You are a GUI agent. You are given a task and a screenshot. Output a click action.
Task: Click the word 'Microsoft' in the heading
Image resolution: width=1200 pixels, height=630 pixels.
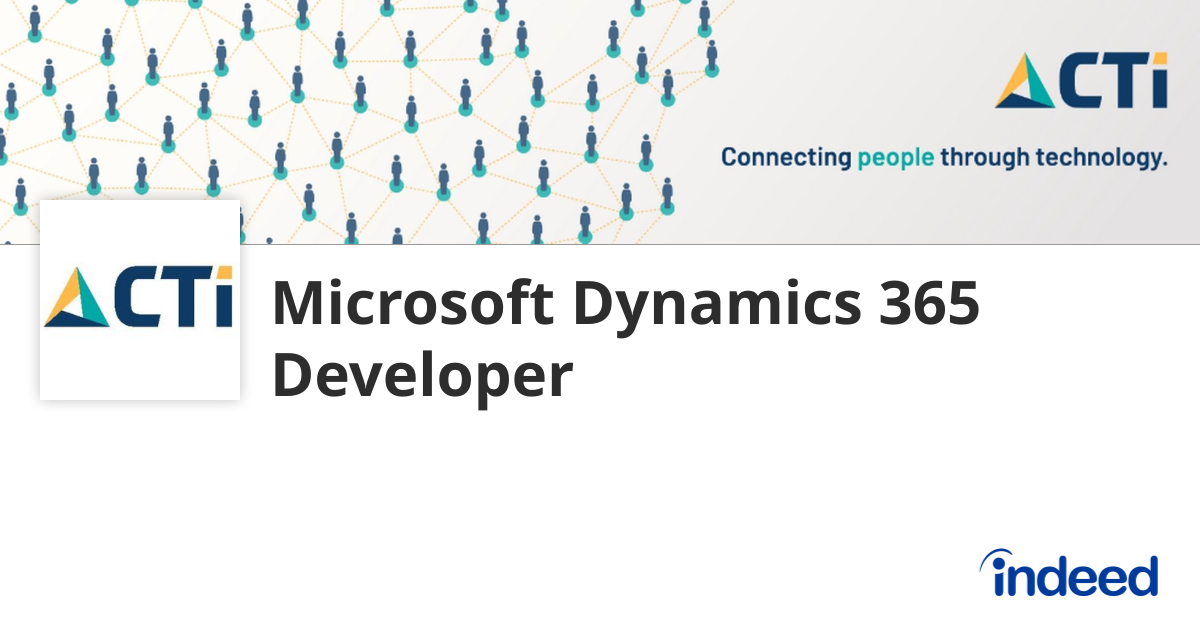(x=413, y=303)
